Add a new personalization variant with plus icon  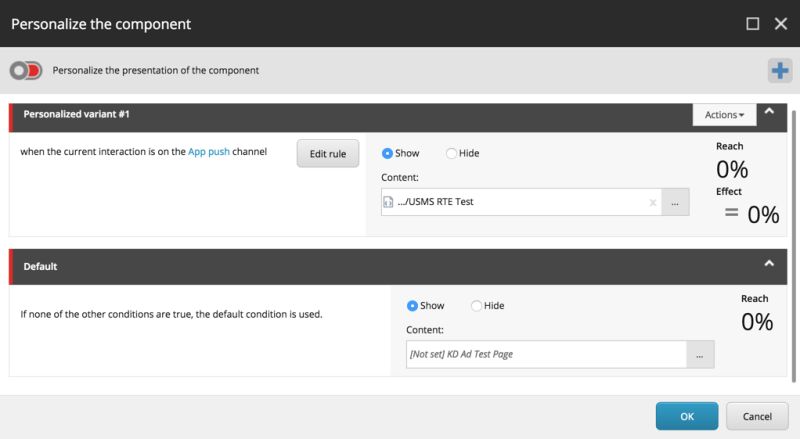point(780,70)
